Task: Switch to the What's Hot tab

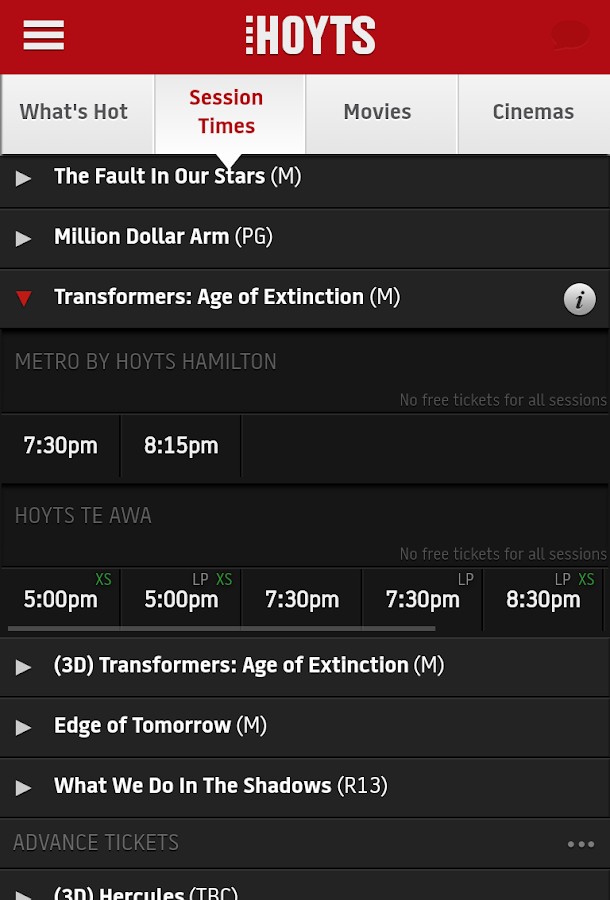Action: tap(75, 112)
